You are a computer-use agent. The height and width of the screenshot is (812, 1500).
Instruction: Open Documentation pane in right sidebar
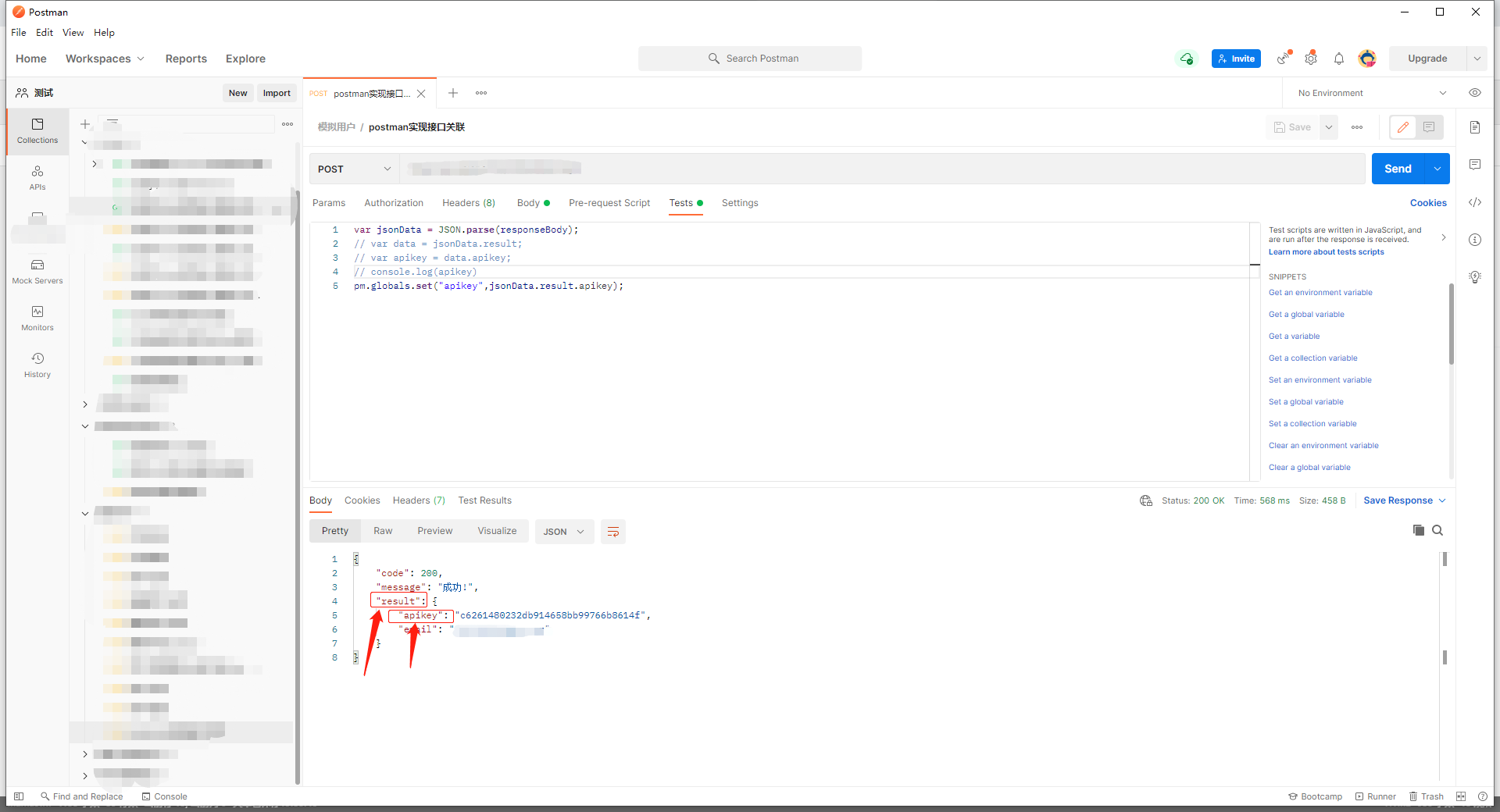click(1475, 127)
